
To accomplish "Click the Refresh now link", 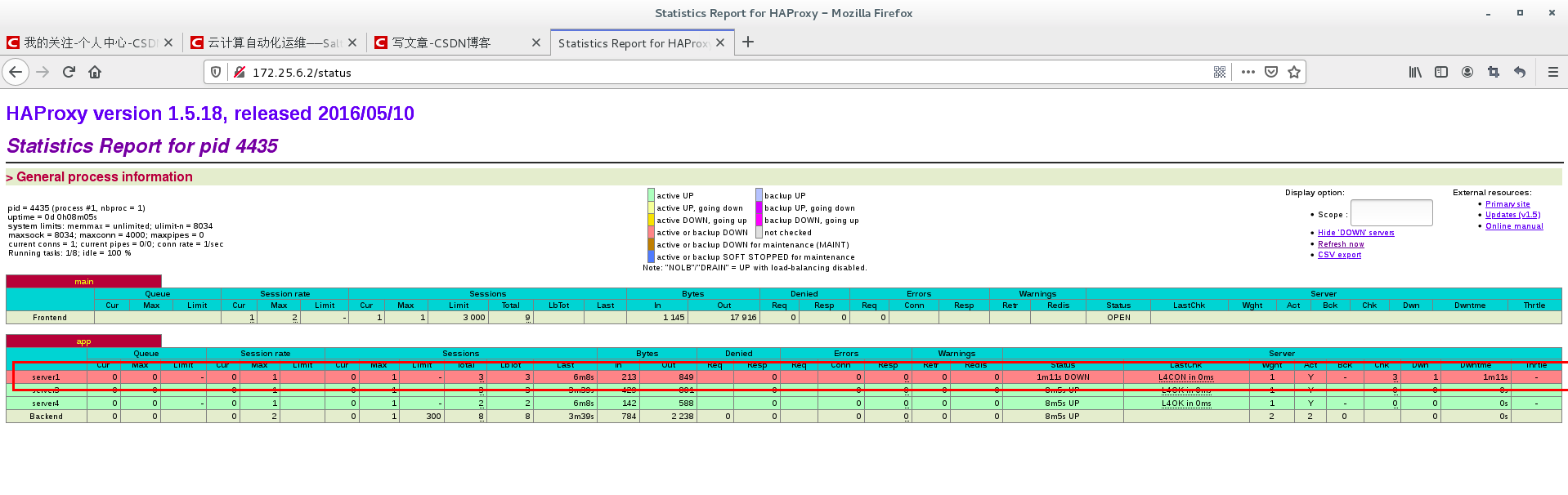I will coord(1341,244).
